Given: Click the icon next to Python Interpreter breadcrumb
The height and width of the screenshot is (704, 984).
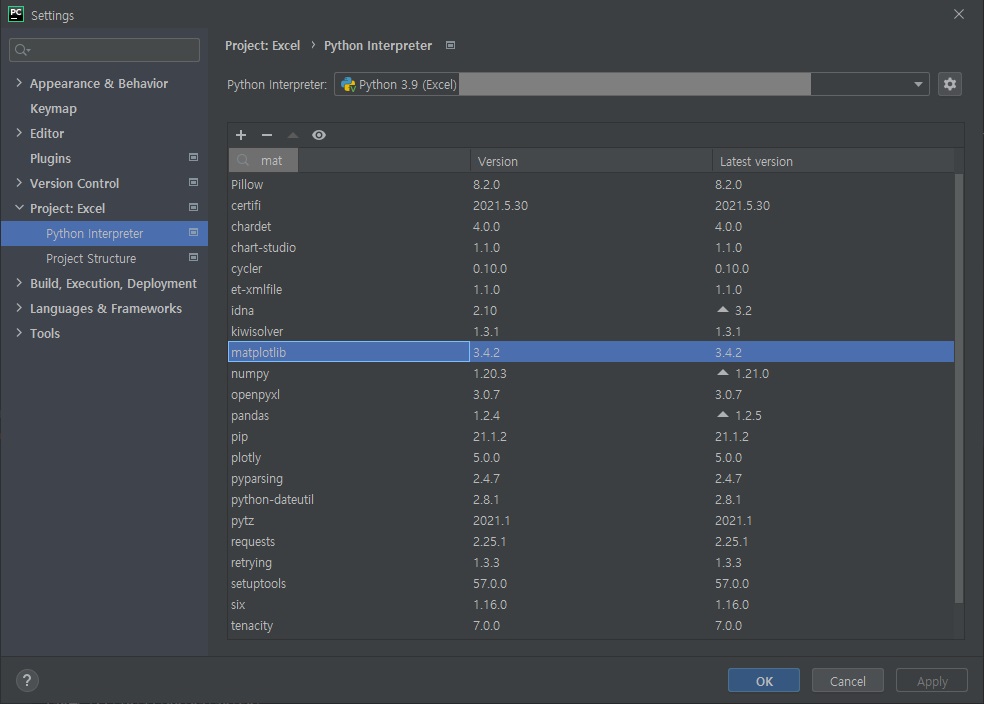Looking at the screenshot, I should (x=450, y=45).
